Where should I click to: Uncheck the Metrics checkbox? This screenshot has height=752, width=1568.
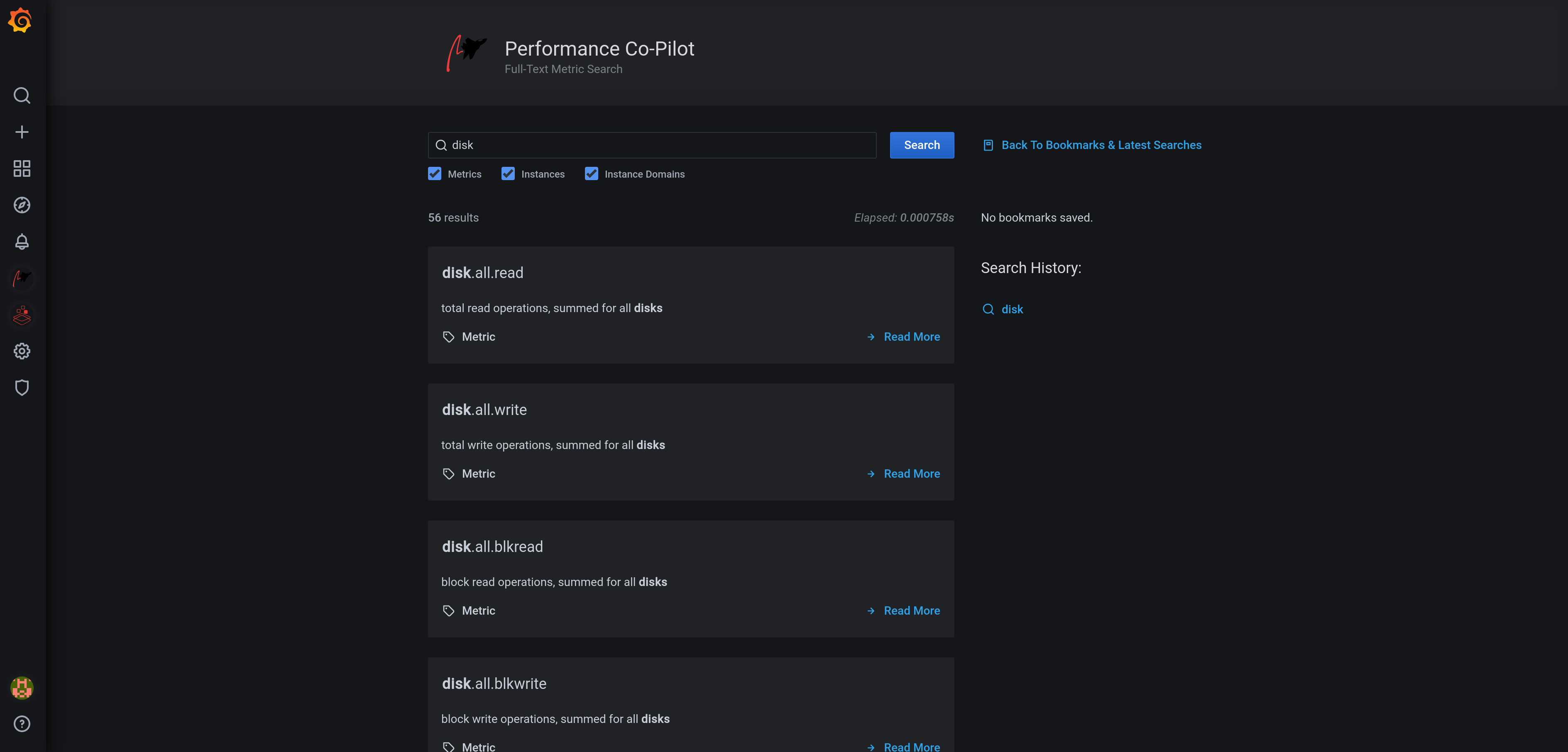[x=435, y=174]
